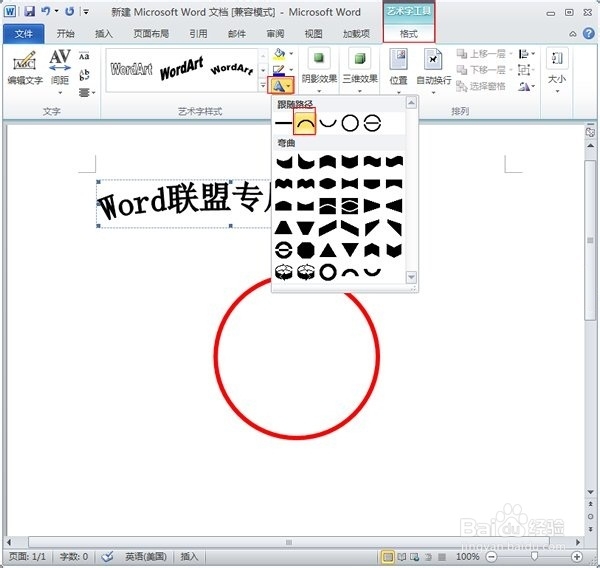The width and height of the screenshot is (600, 568).
Task: Switch to Print Layout view button
Action: pos(388,557)
